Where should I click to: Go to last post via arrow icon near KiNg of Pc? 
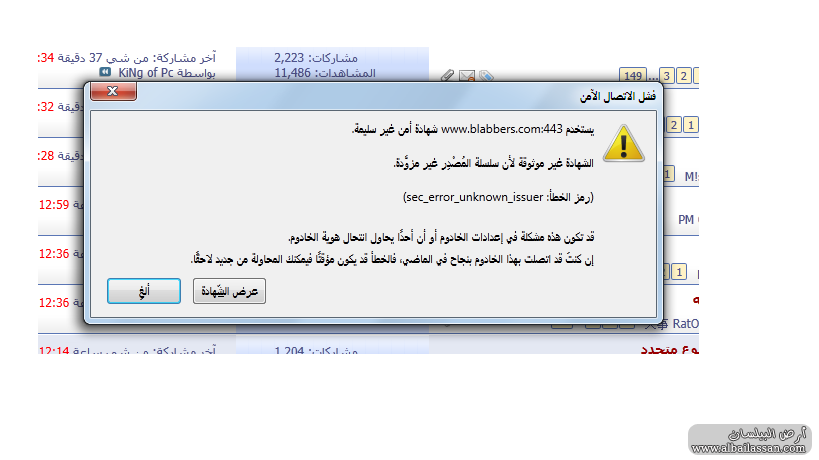[105, 72]
